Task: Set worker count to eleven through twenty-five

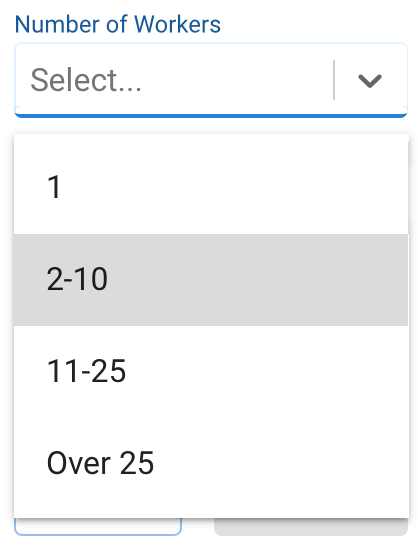Action: [211, 372]
